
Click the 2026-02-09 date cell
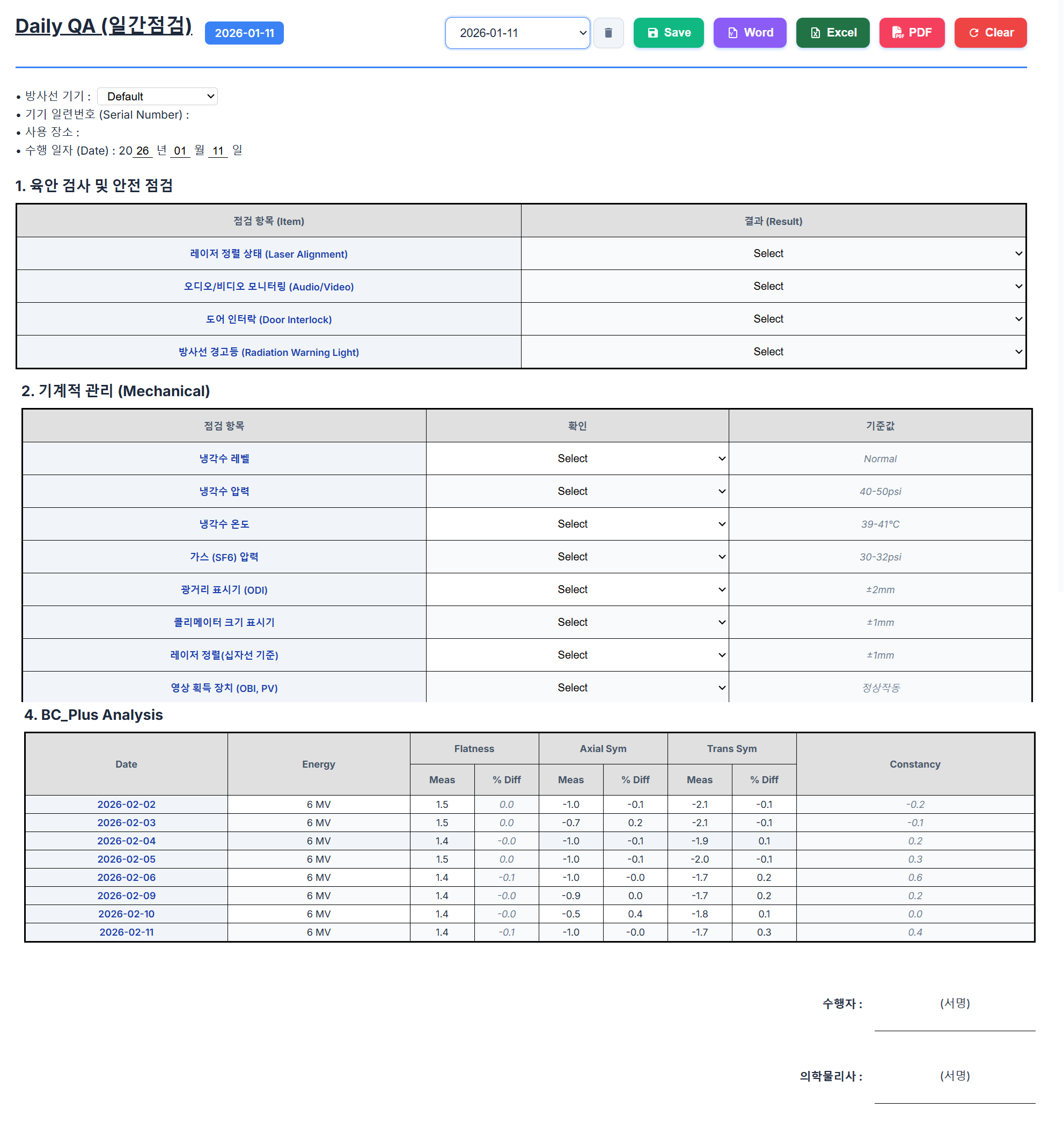(127, 895)
